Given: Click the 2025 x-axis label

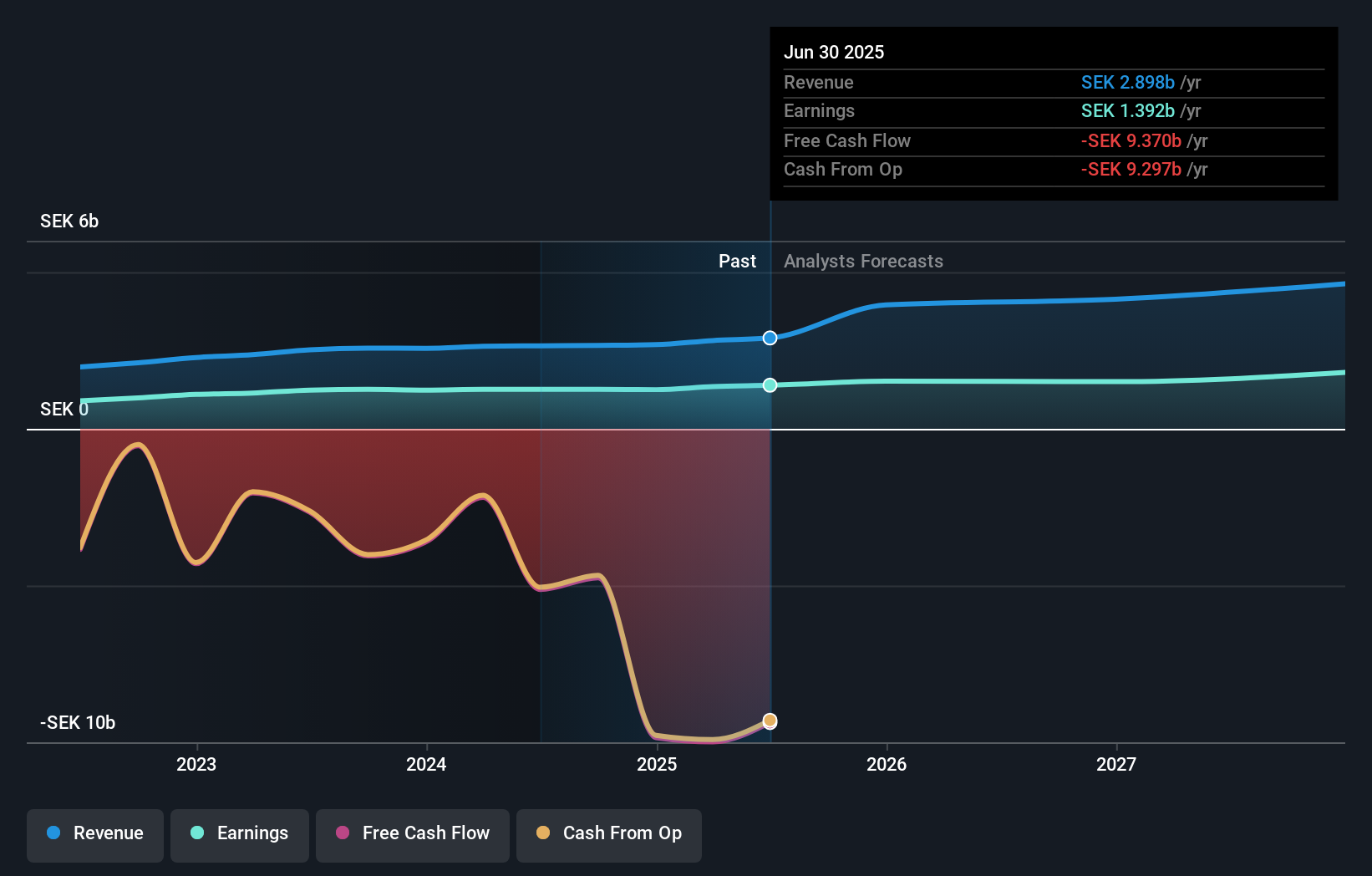Looking at the screenshot, I should pyautogui.click(x=657, y=765).
